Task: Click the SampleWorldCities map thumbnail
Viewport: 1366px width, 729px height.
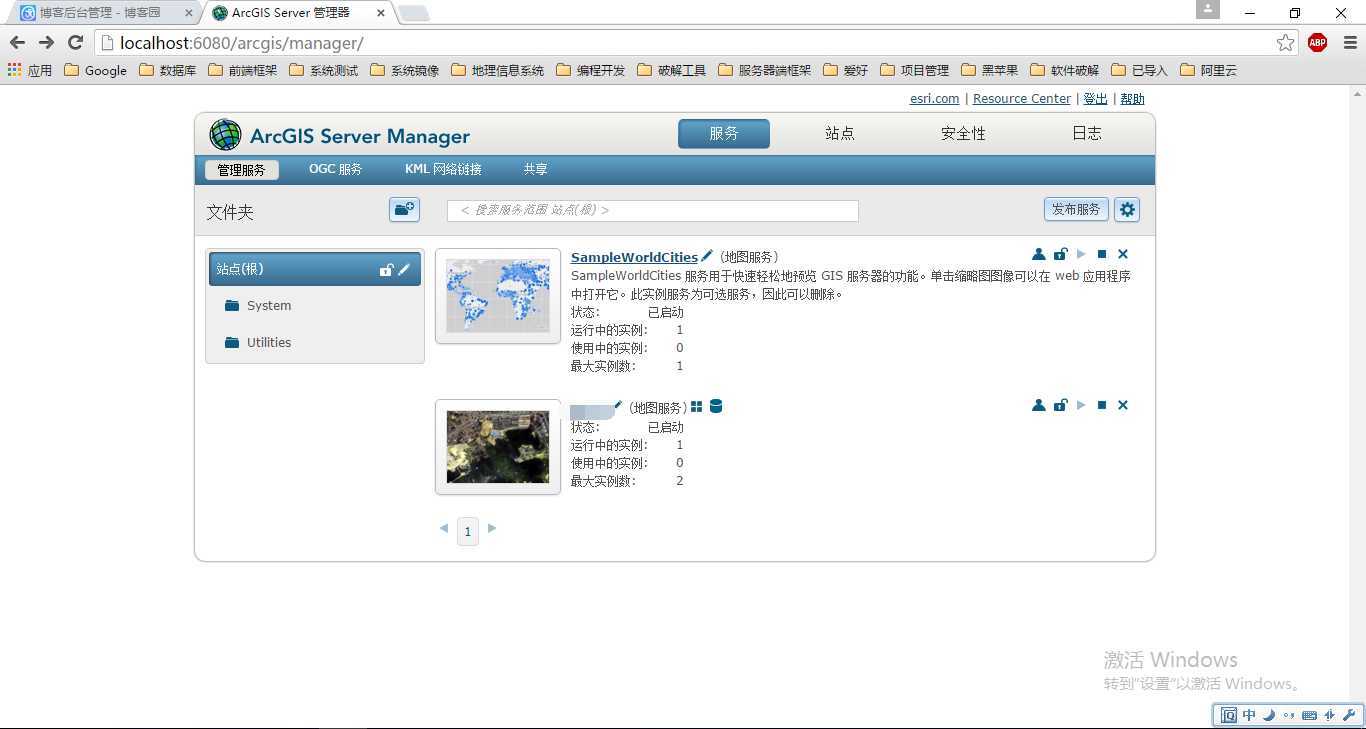Action: [x=498, y=296]
